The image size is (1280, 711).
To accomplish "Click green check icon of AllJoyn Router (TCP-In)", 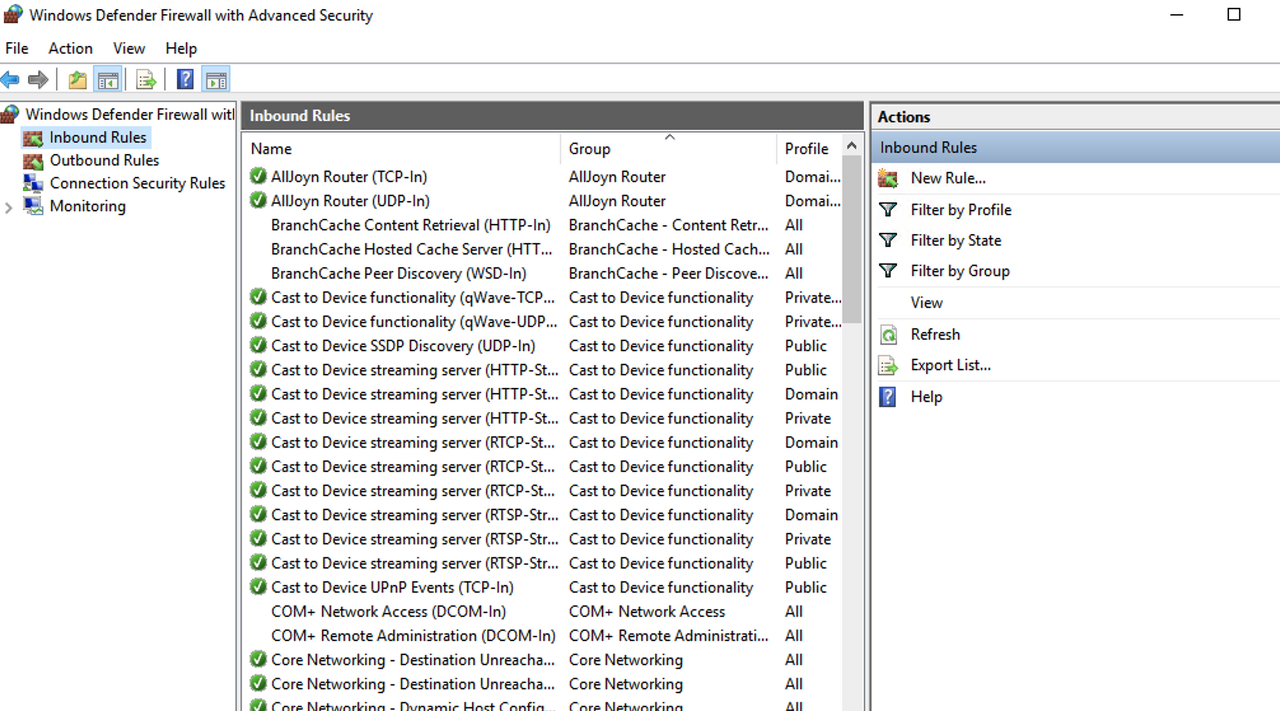I will tap(258, 177).
